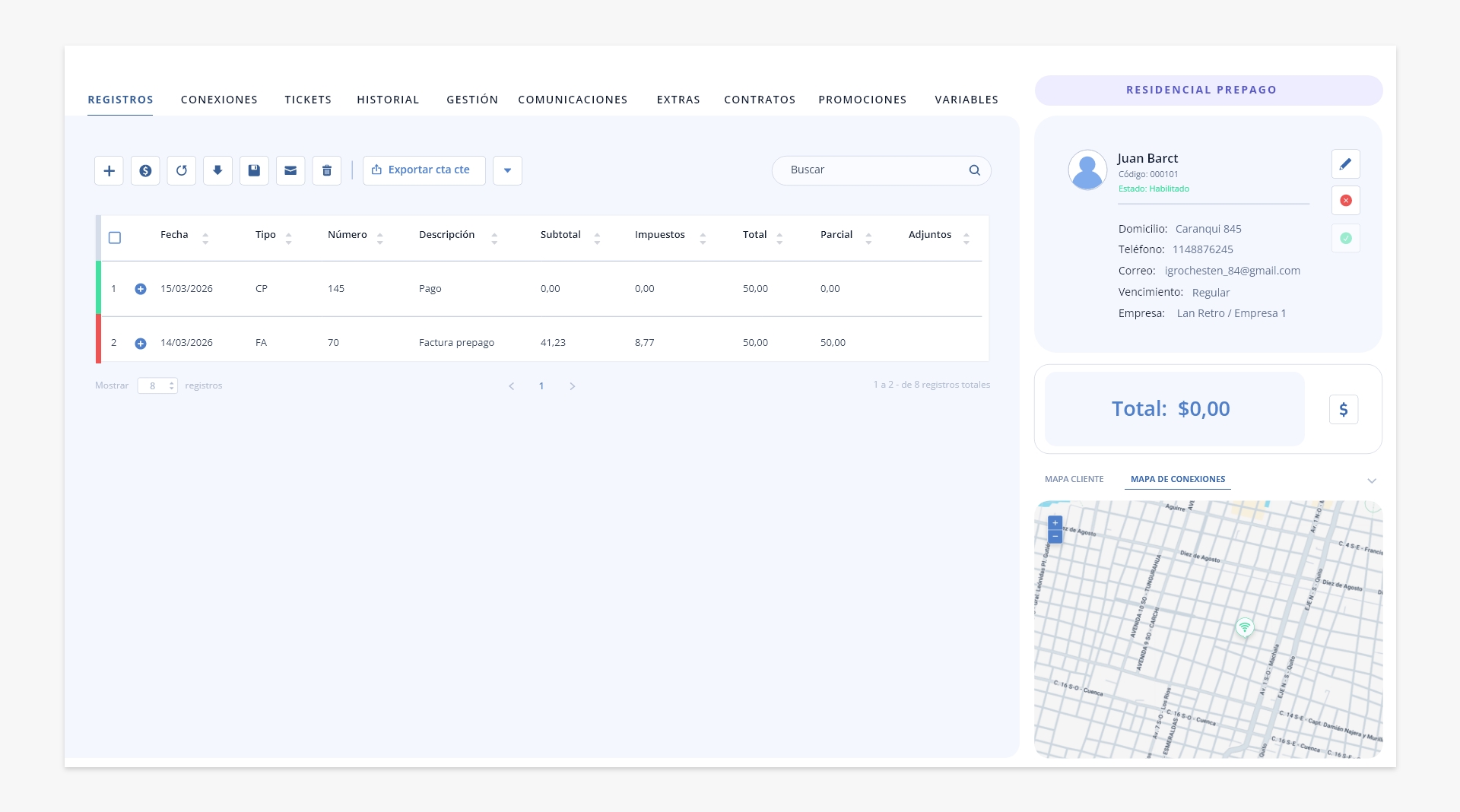This screenshot has height=812, width=1460.
Task: Go to previous page of records
Action: [512, 386]
